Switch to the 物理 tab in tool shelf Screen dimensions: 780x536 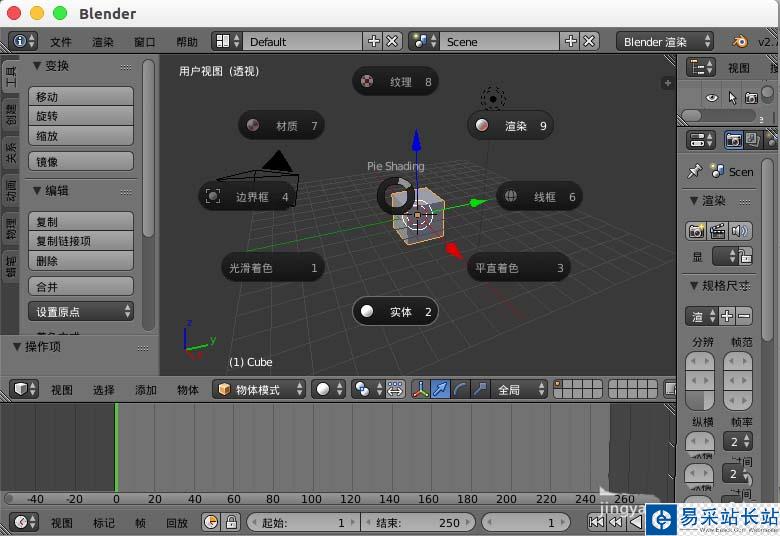coord(10,228)
